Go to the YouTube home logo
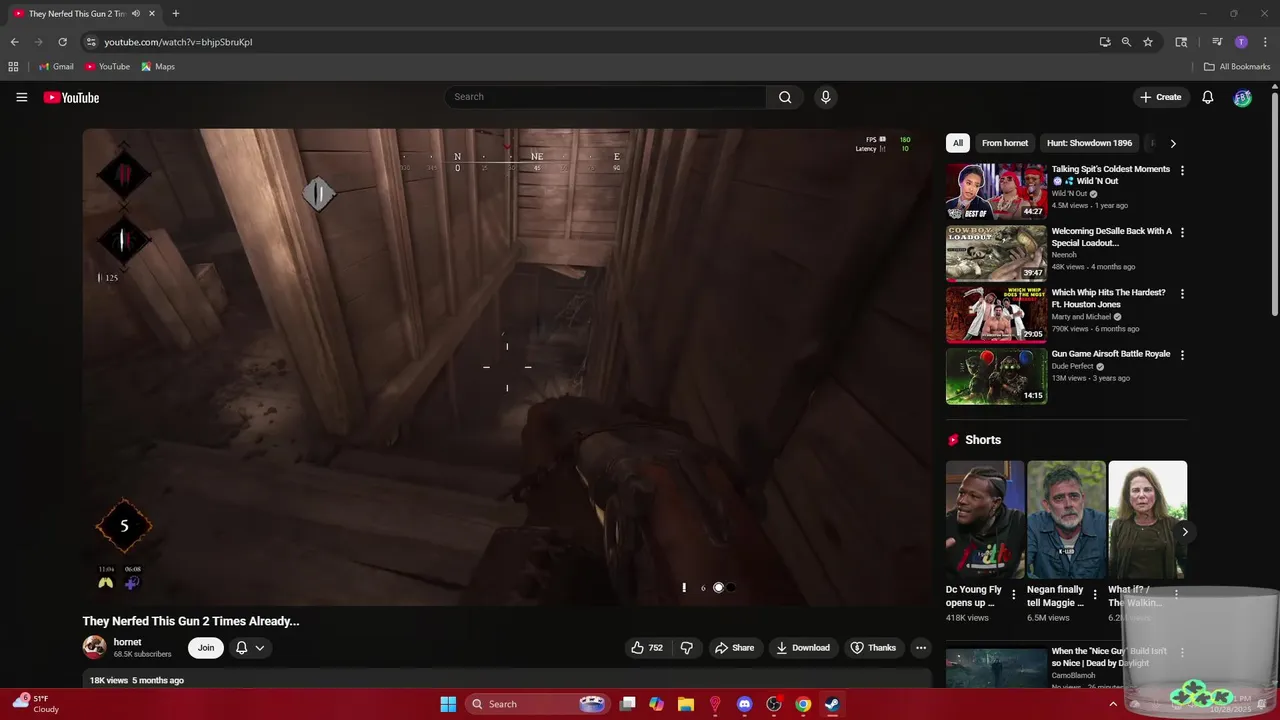This screenshot has width=1280, height=720. [x=71, y=97]
